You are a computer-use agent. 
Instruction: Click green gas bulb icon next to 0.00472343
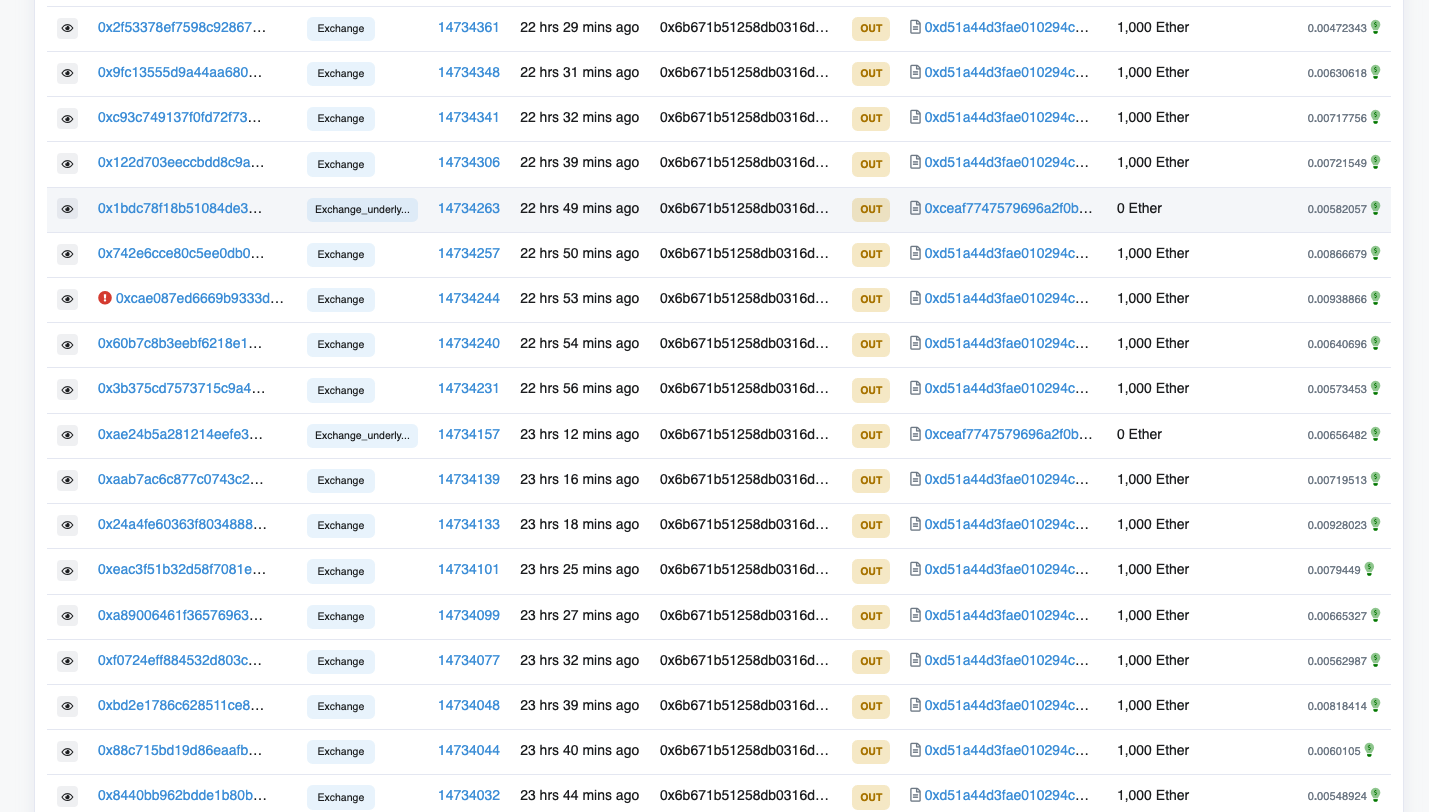pos(1375,27)
